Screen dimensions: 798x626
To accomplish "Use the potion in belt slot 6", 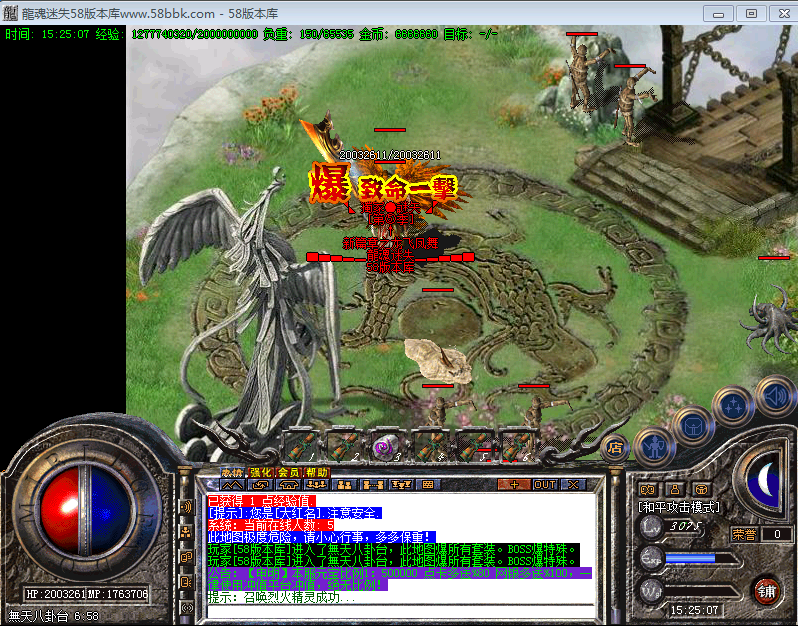I will [x=517, y=446].
